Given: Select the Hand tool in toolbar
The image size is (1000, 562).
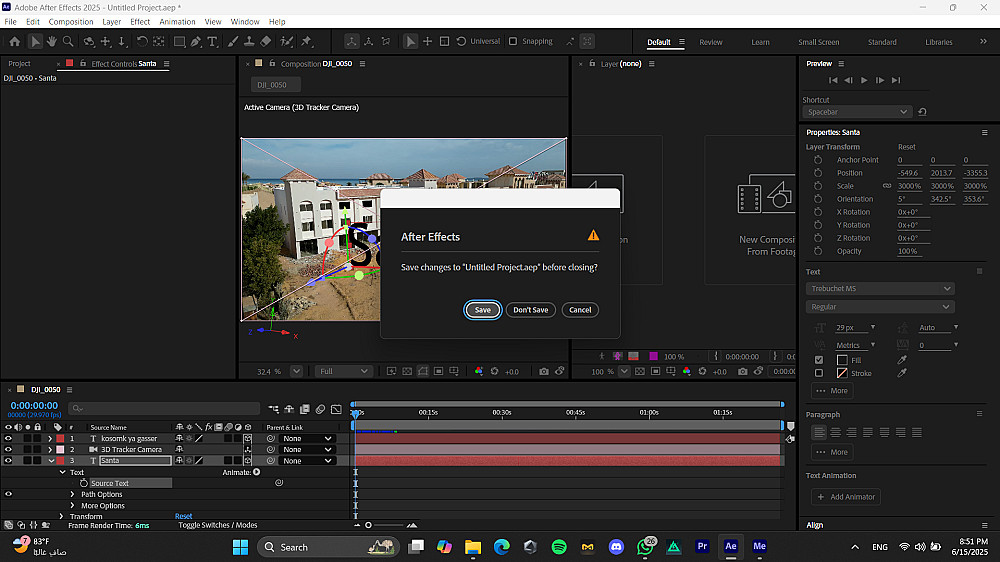Looking at the screenshot, I should (52, 42).
